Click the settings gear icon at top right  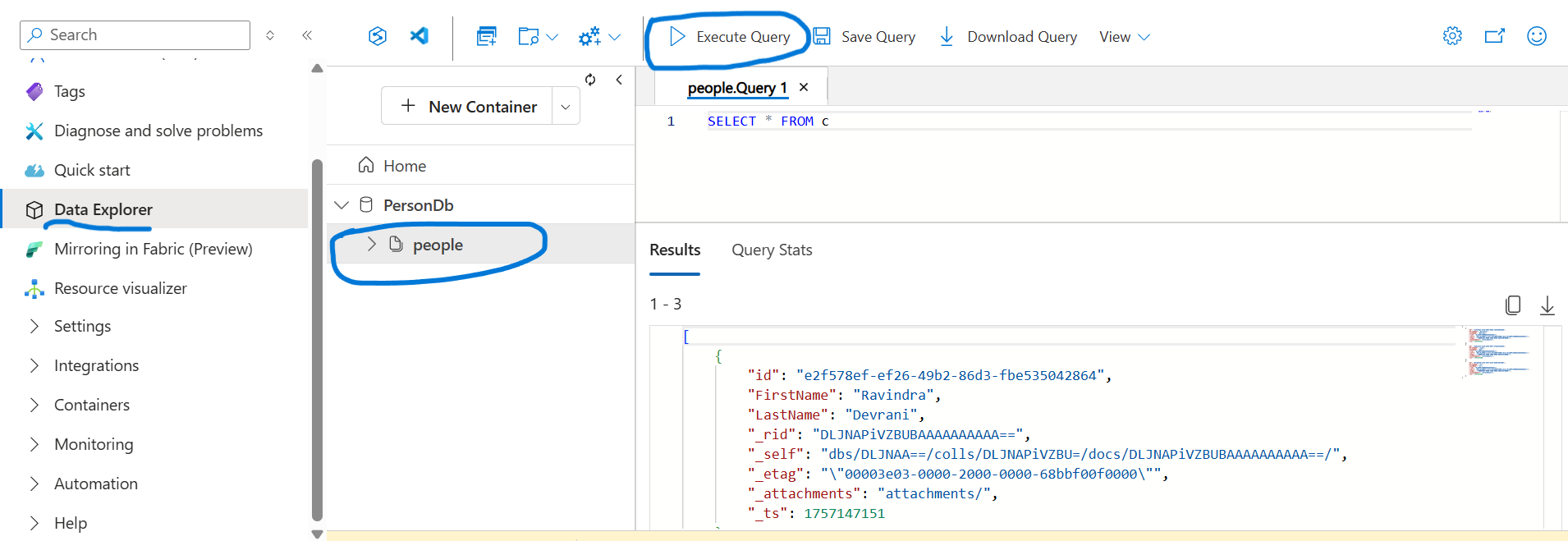[x=1452, y=36]
